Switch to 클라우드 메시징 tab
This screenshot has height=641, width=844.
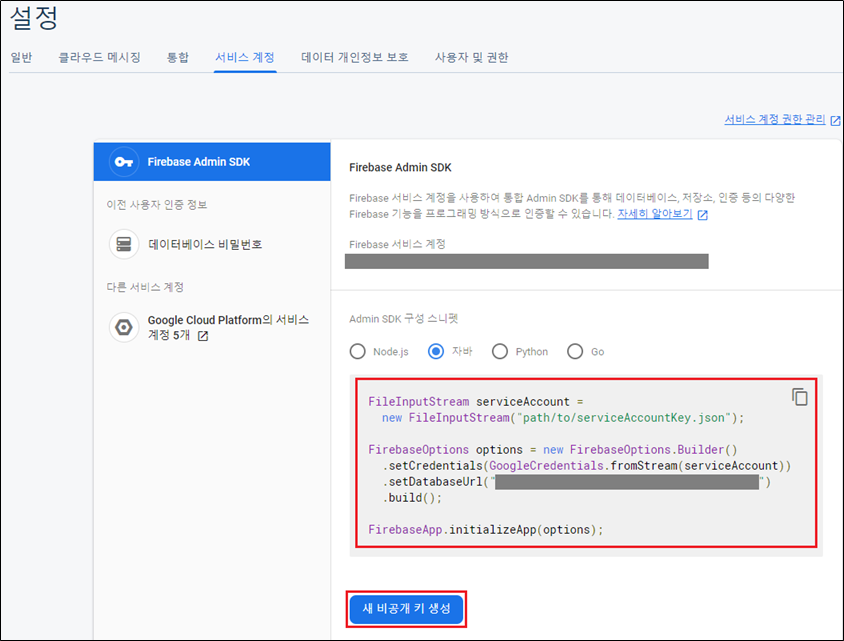point(100,57)
